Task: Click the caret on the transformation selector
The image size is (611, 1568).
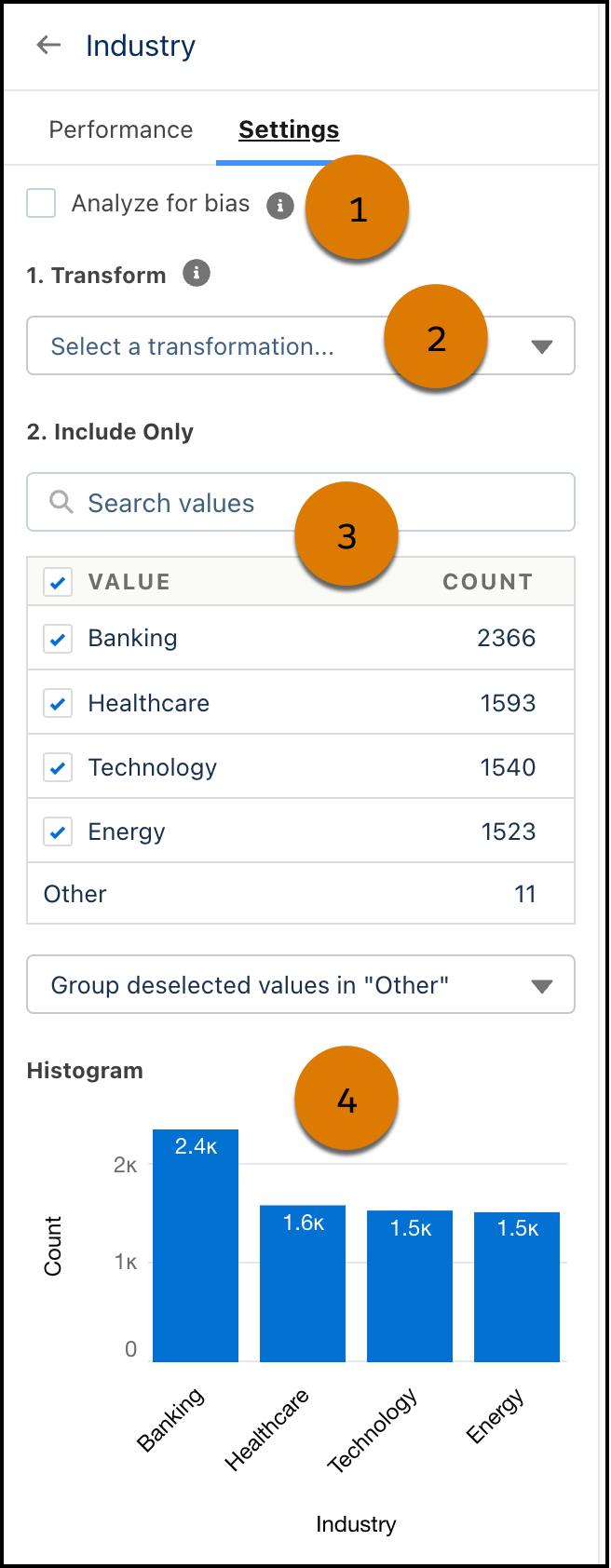Action: pos(542,345)
